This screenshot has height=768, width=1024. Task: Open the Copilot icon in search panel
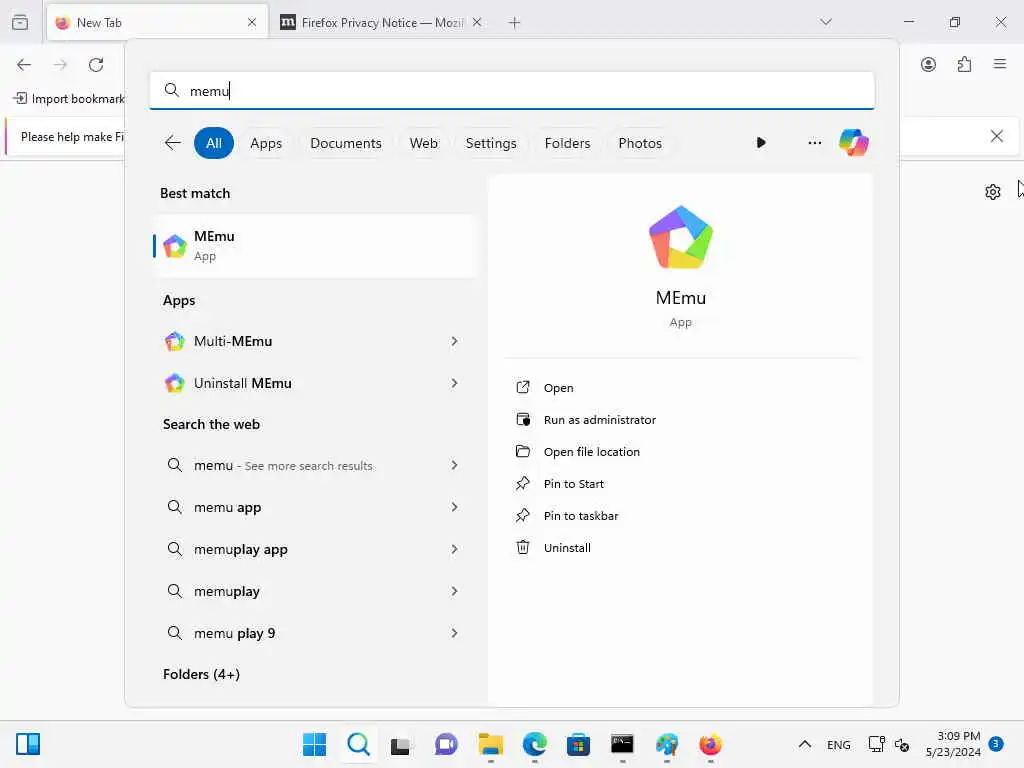854,142
